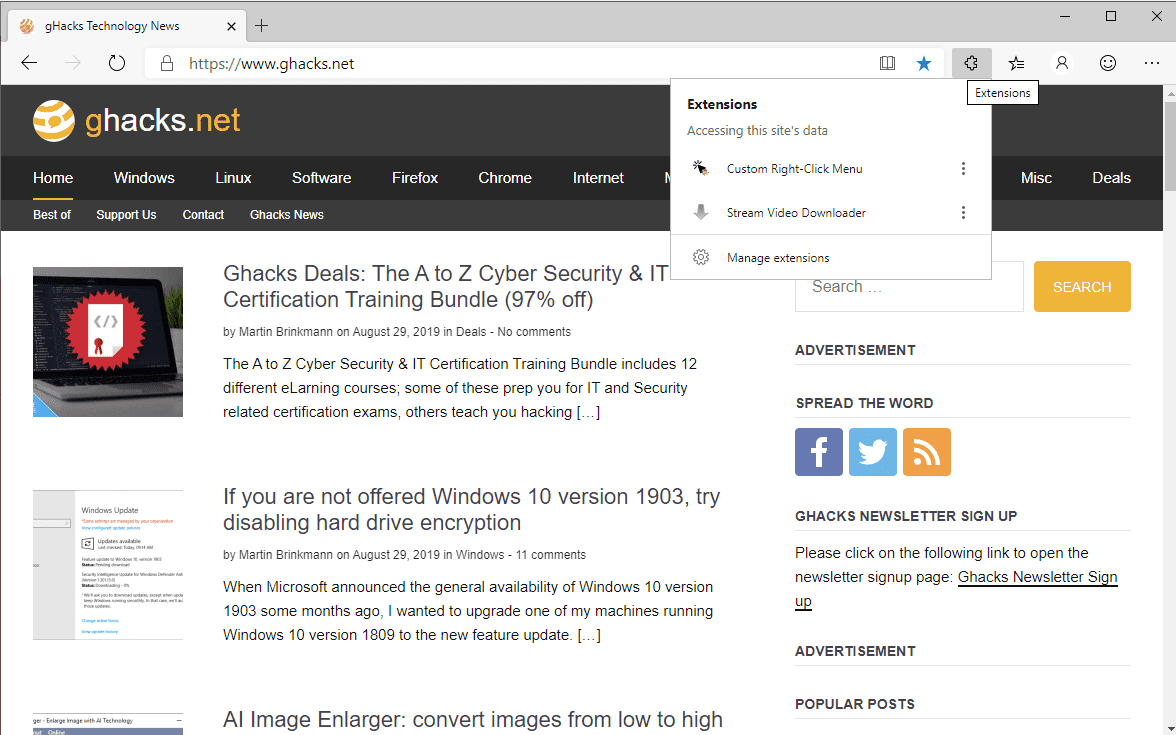
Task: Open the Facebook share icon
Action: 819,452
